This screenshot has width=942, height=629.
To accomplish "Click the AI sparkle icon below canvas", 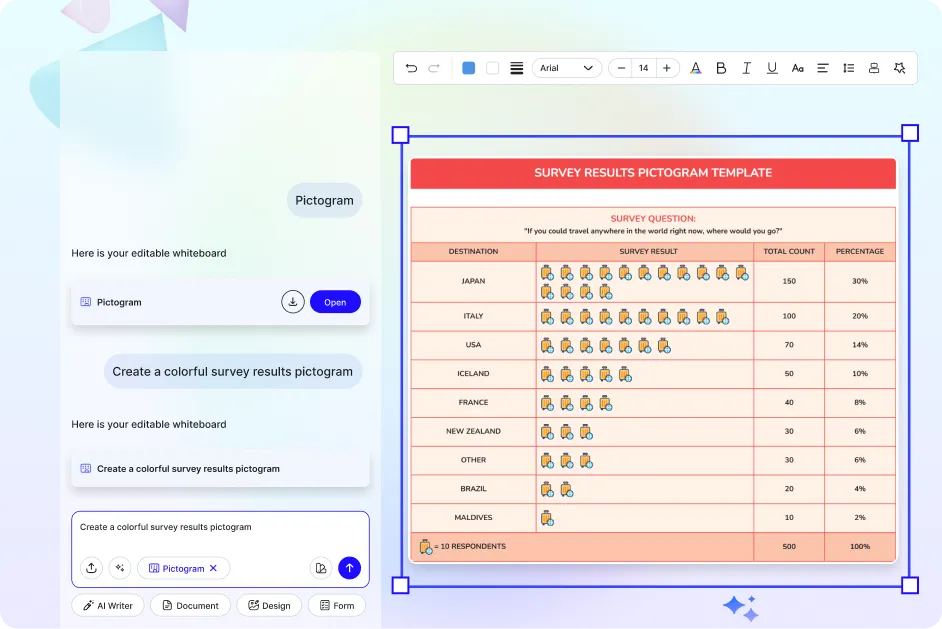I will pos(741,608).
